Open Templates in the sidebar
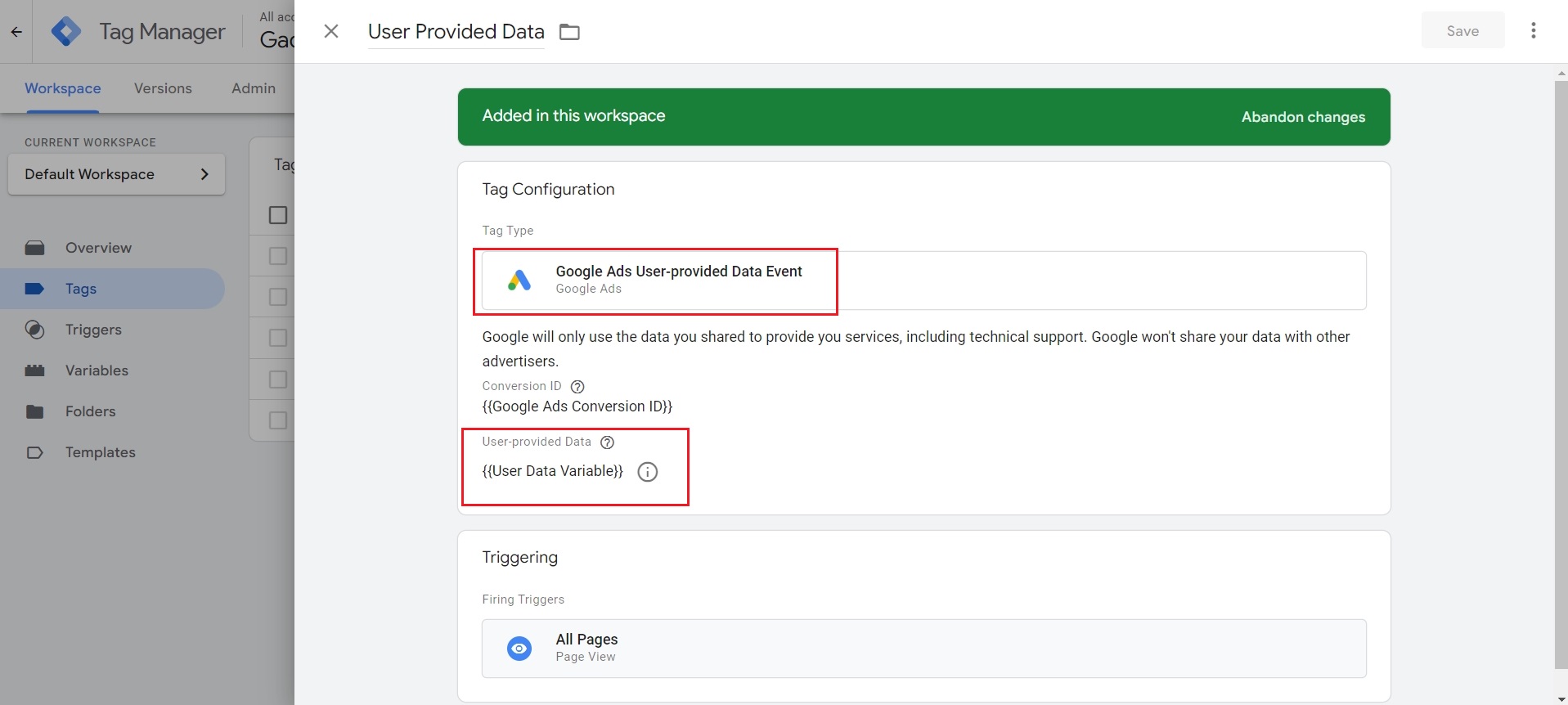1568x705 pixels. click(101, 452)
